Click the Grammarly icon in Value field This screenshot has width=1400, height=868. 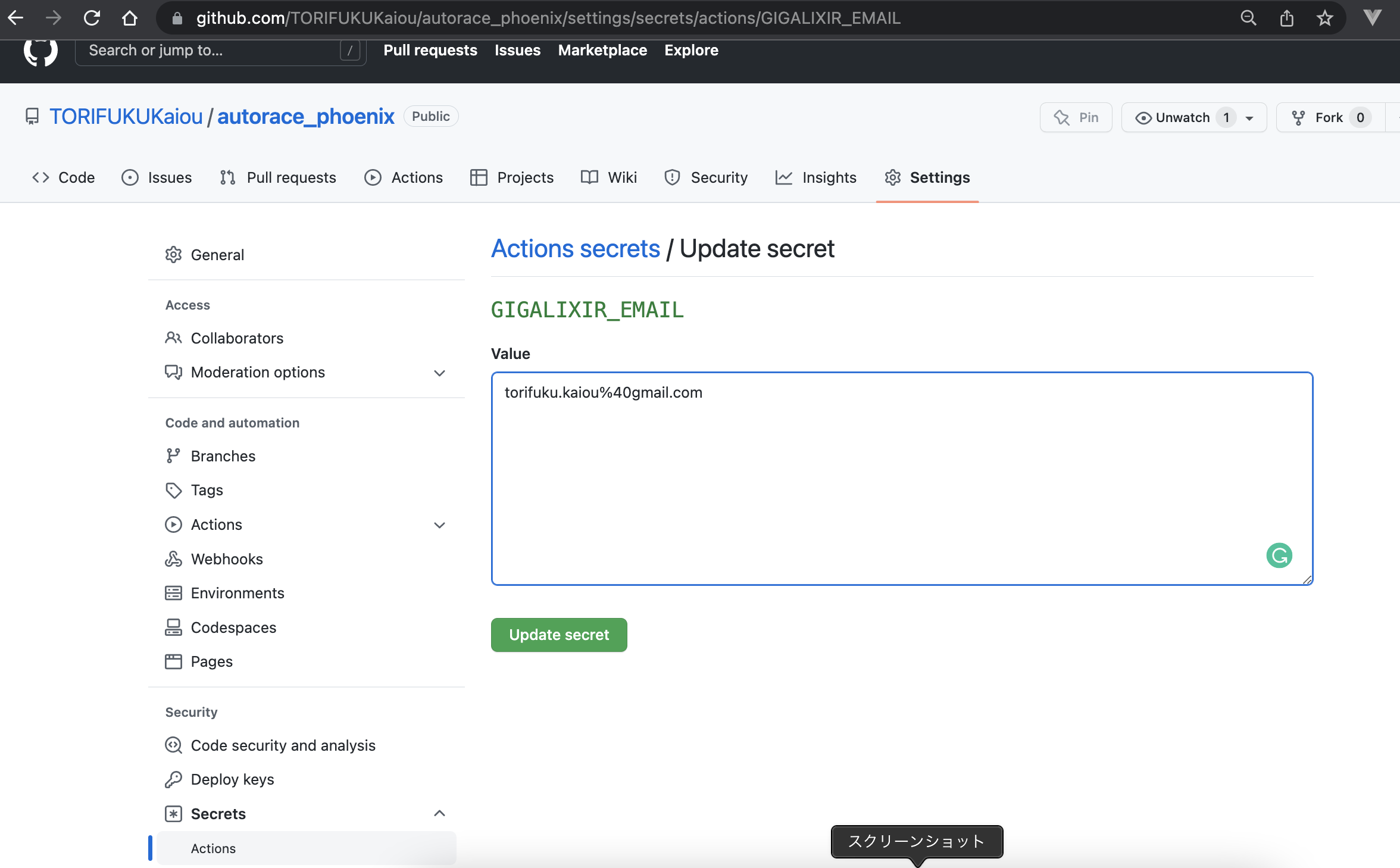tap(1279, 555)
